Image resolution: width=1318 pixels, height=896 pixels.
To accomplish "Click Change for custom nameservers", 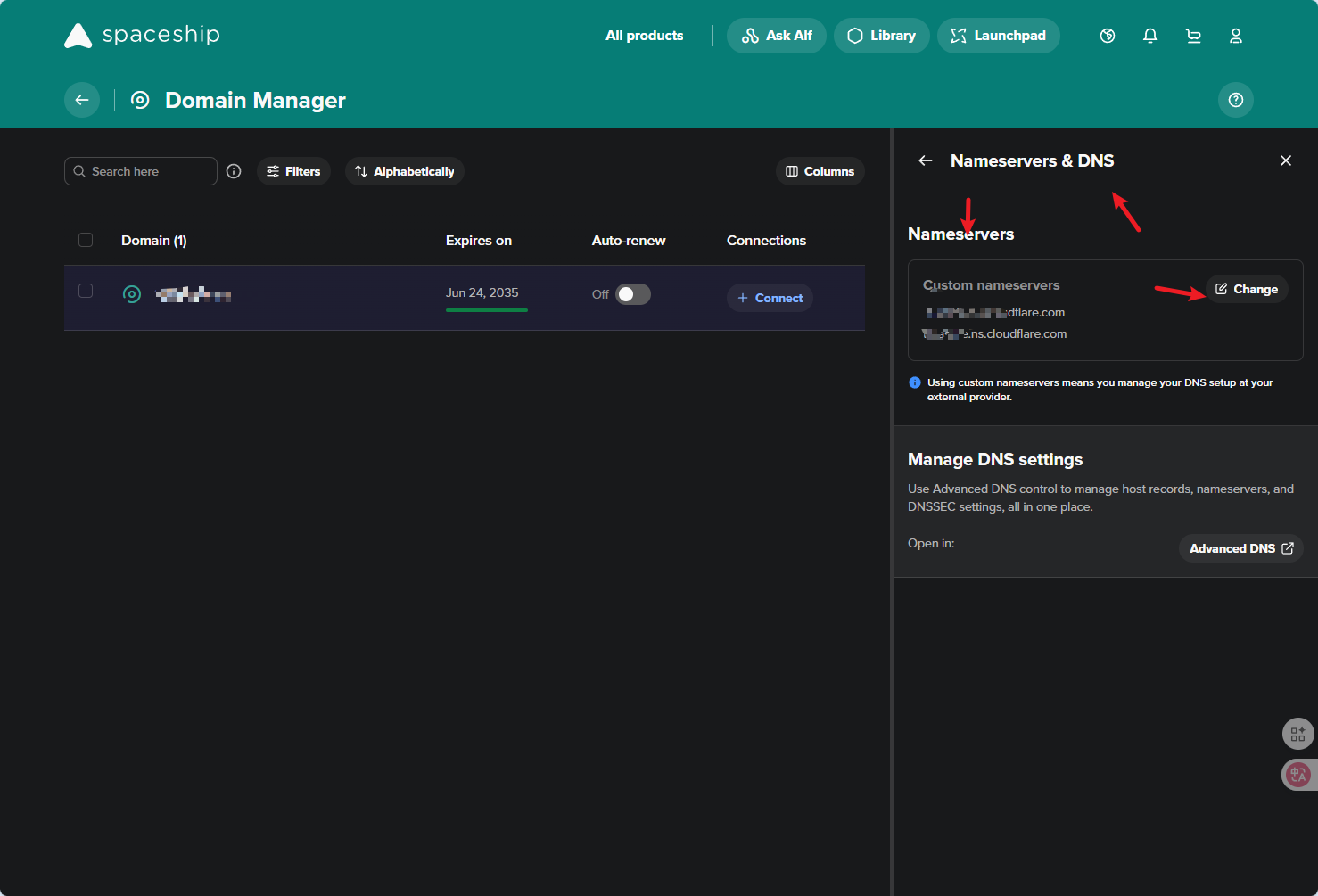I will pos(1247,289).
